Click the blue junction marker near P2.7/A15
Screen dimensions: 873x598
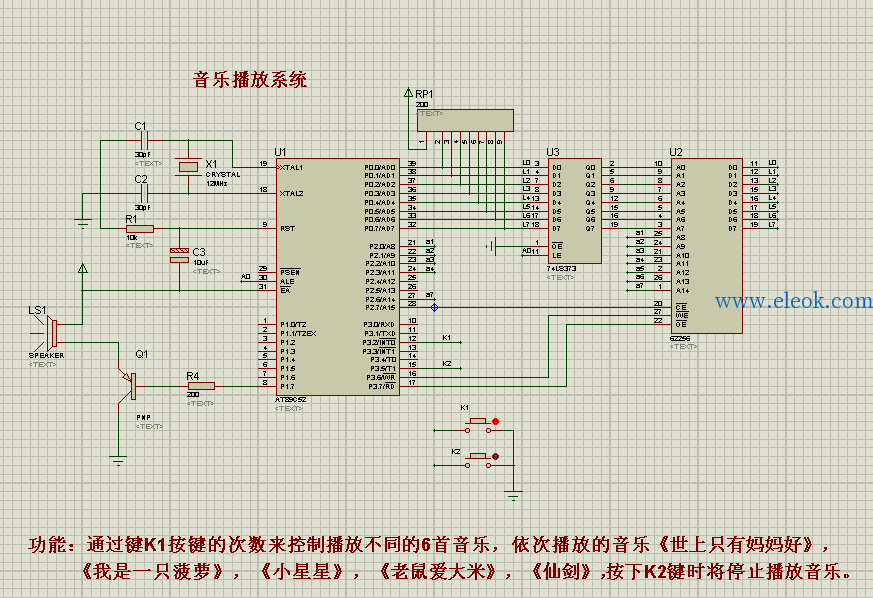pyautogui.click(x=434, y=307)
